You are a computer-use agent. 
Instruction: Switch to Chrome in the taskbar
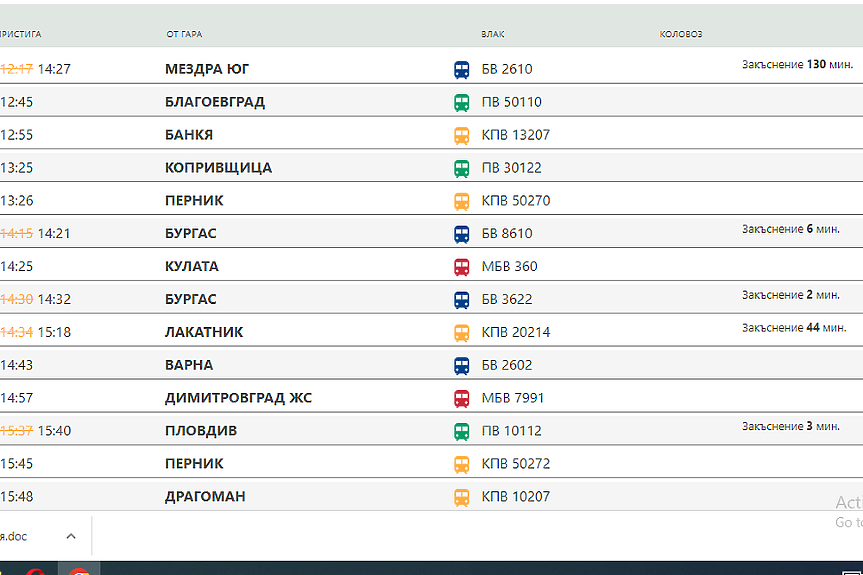pos(79,571)
